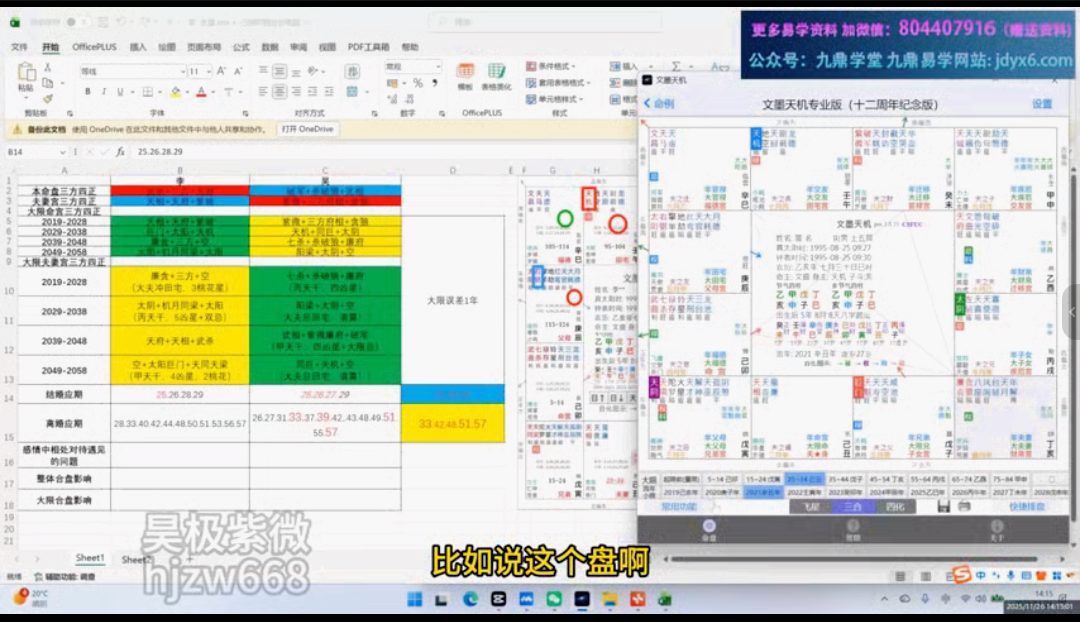Click the italic formatting icon

tap(103, 92)
